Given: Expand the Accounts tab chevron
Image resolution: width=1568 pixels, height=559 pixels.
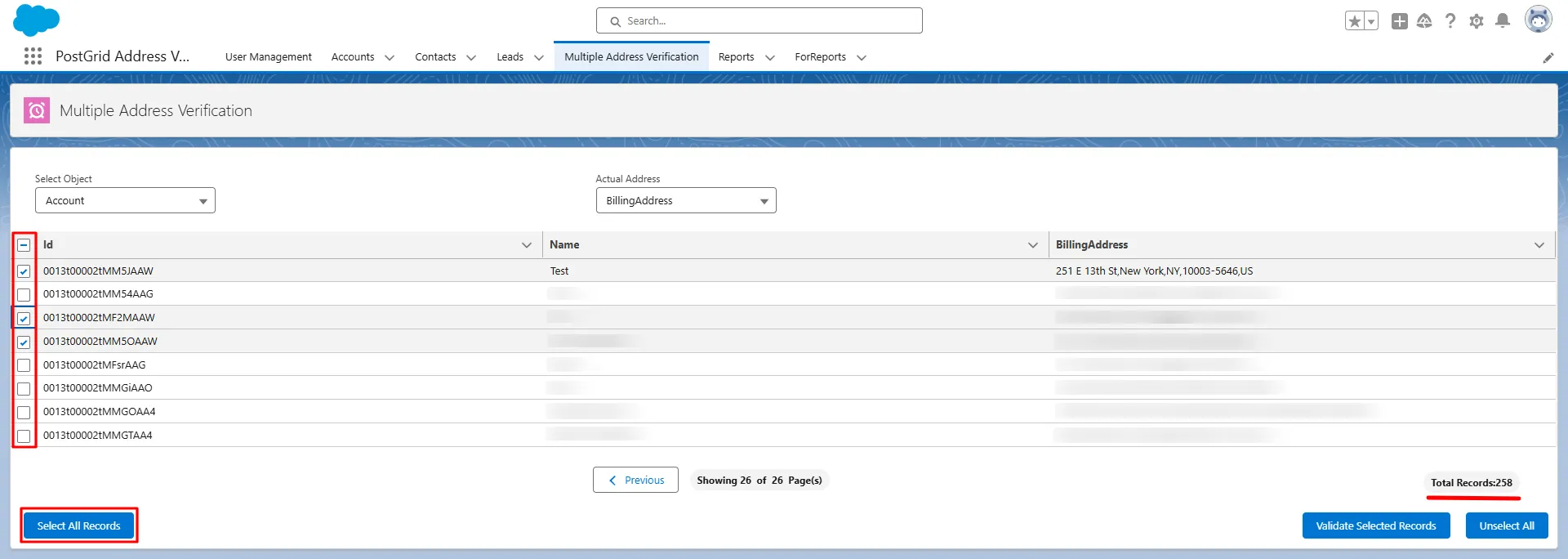Looking at the screenshot, I should 390,57.
